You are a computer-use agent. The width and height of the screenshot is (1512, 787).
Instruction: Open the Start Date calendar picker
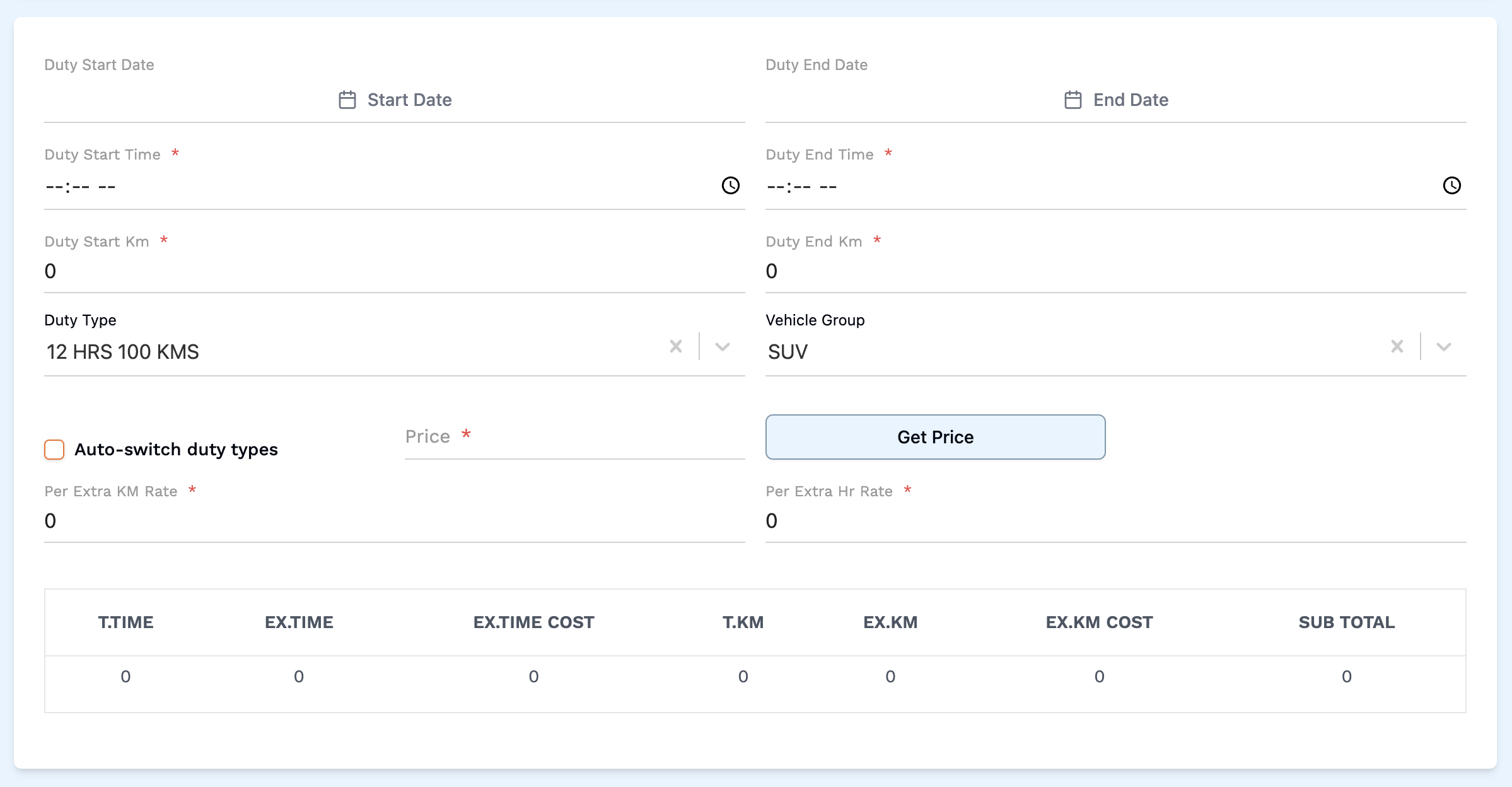(347, 99)
